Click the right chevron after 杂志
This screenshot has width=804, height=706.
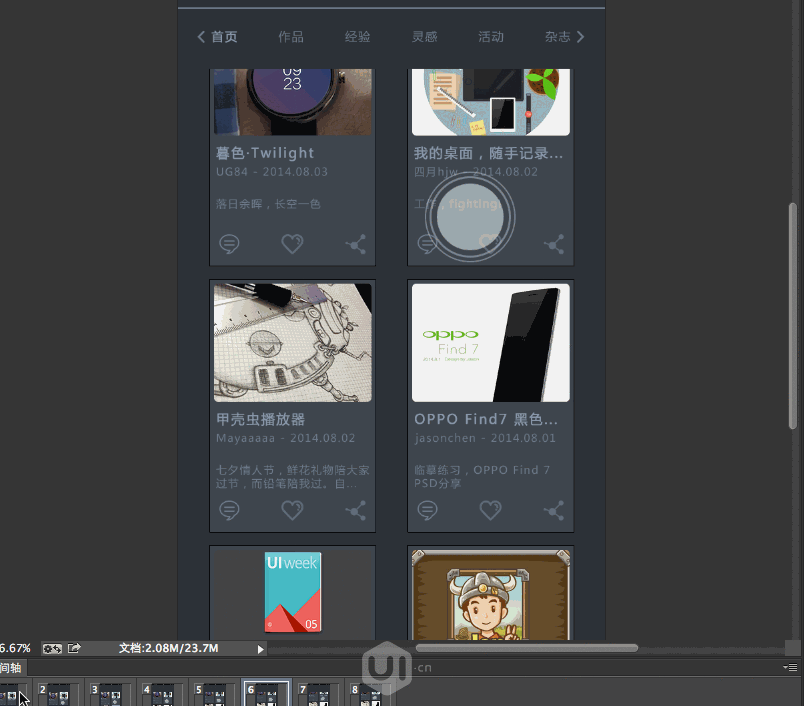click(x=580, y=36)
